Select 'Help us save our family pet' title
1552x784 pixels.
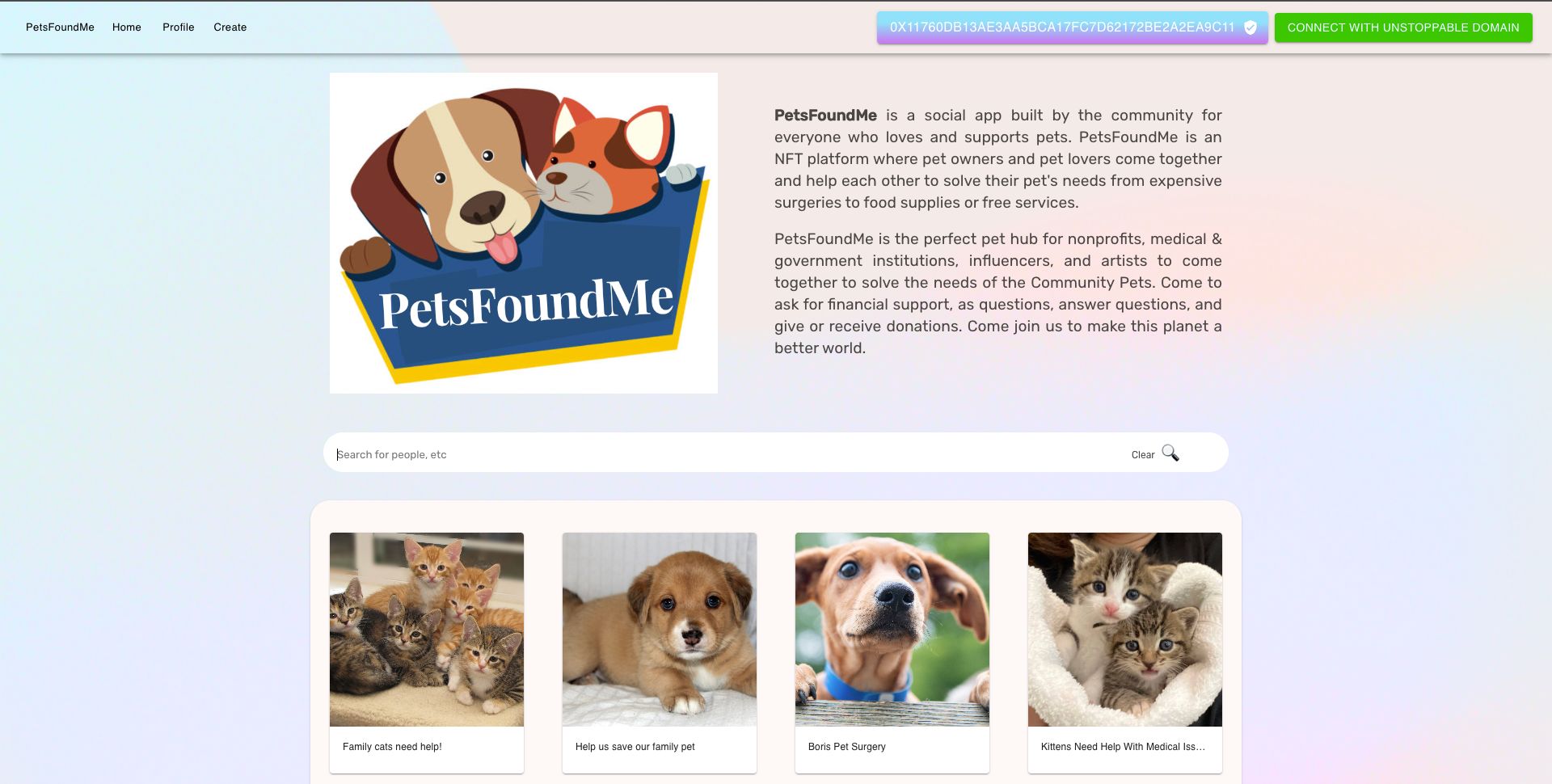635,747
